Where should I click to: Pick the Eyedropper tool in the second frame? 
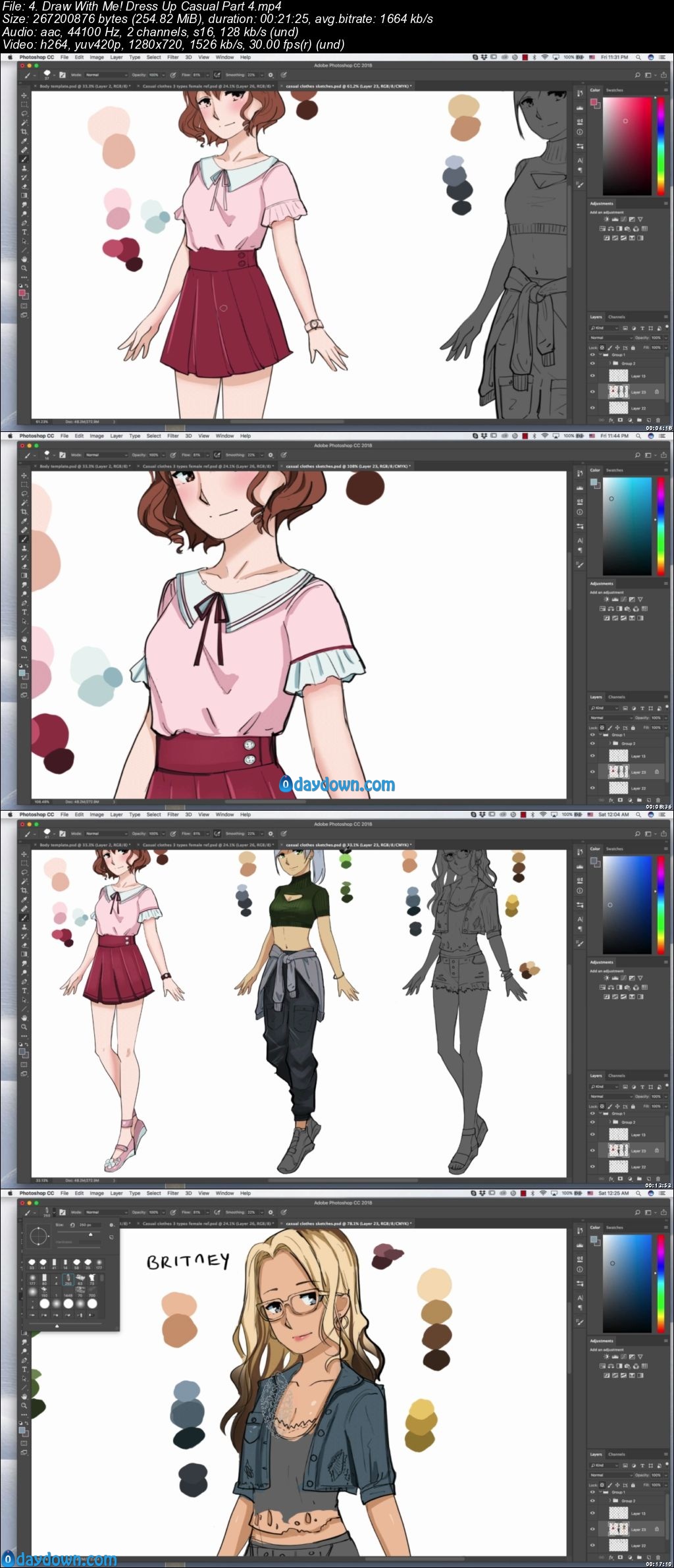pyautogui.click(x=24, y=521)
